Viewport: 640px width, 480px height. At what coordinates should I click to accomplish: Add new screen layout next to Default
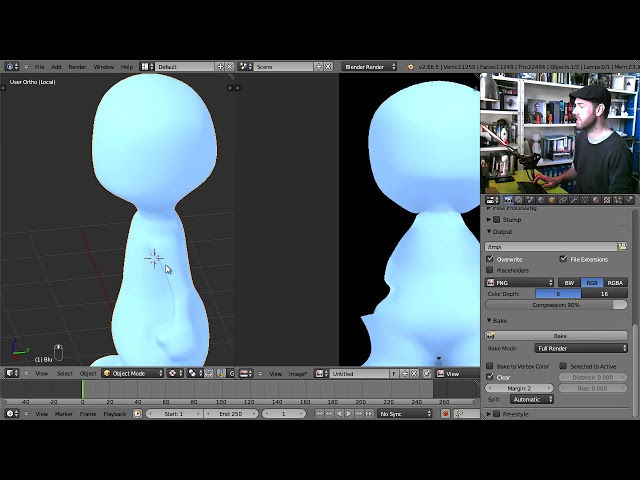tap(220, 67)
